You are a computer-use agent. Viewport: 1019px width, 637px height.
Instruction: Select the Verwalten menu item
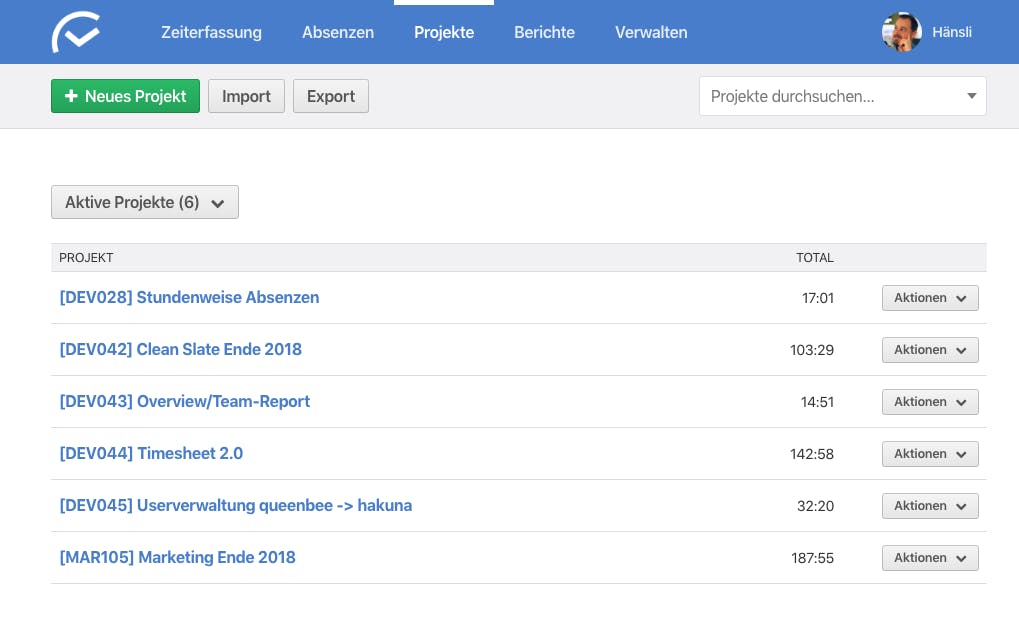click(x=651, y=32)
